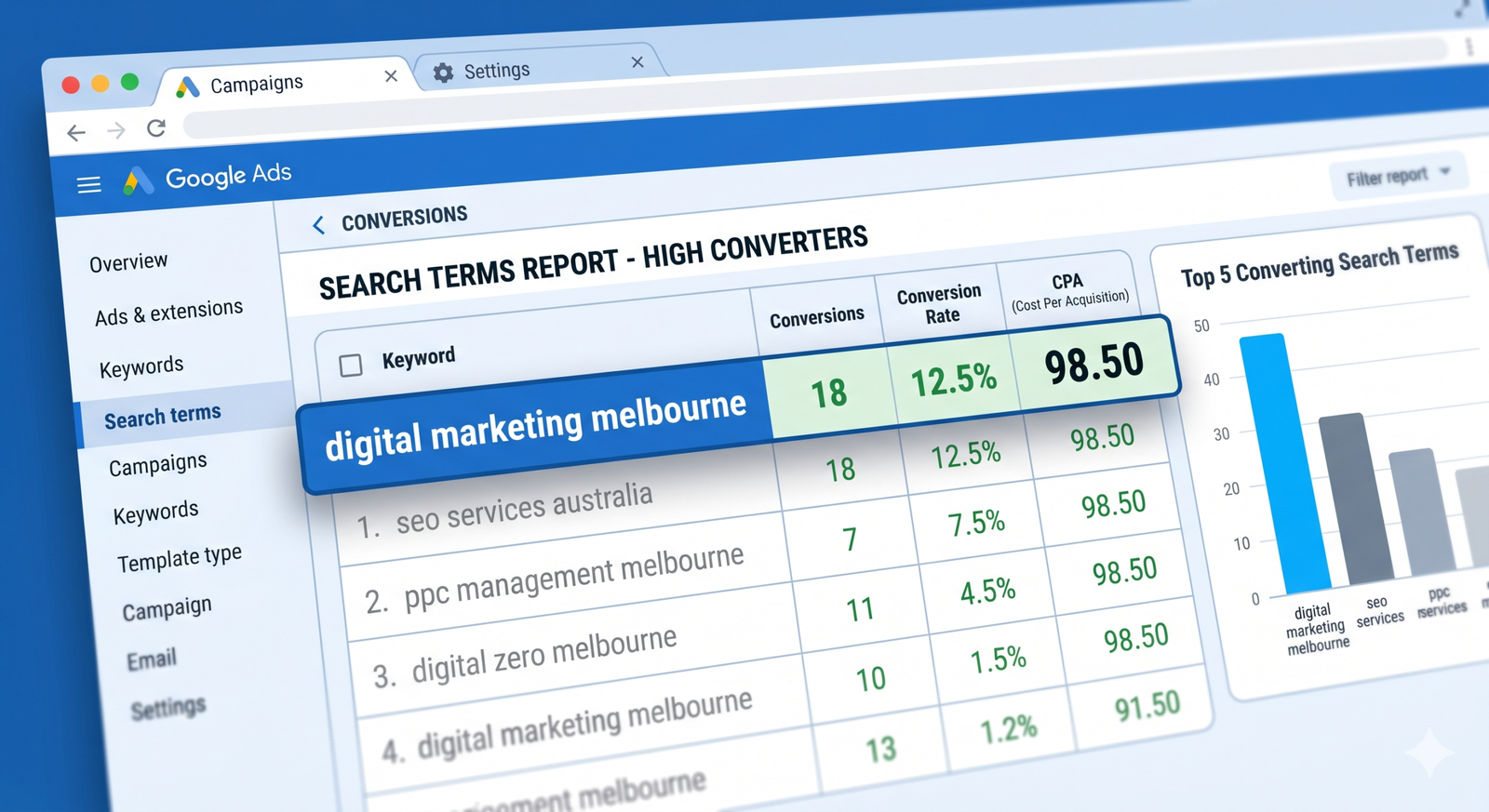
Task: Click the back chevron beside CONVERSIONS
Action: 318,225
